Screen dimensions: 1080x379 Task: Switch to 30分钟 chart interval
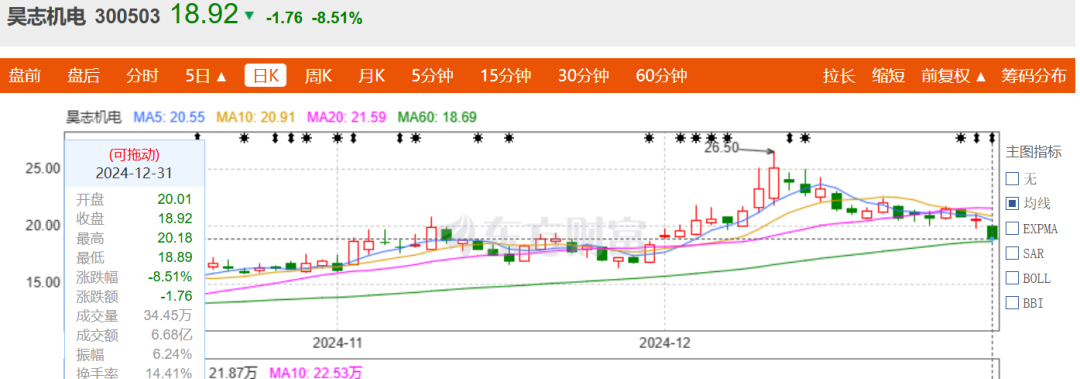pyautogui.click(x=583, y=76)
